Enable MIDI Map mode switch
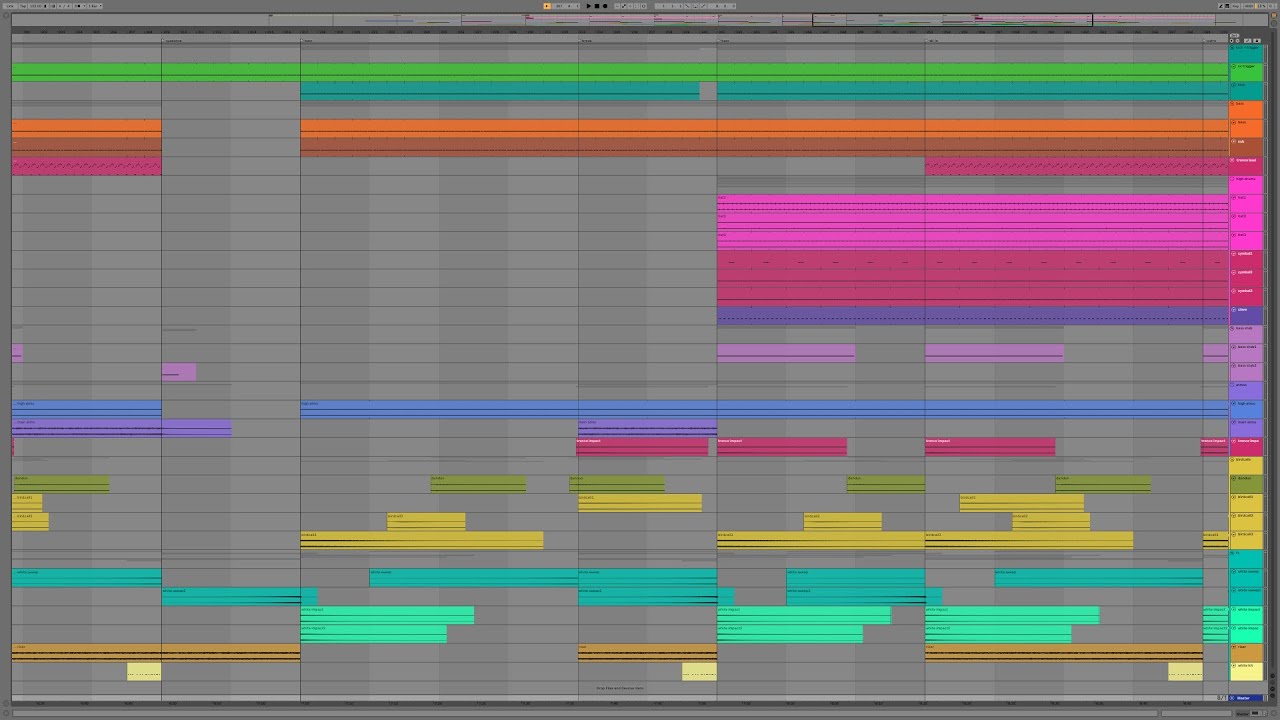Viewport: 1280px width, 720px height. [x=1249, y=6]
